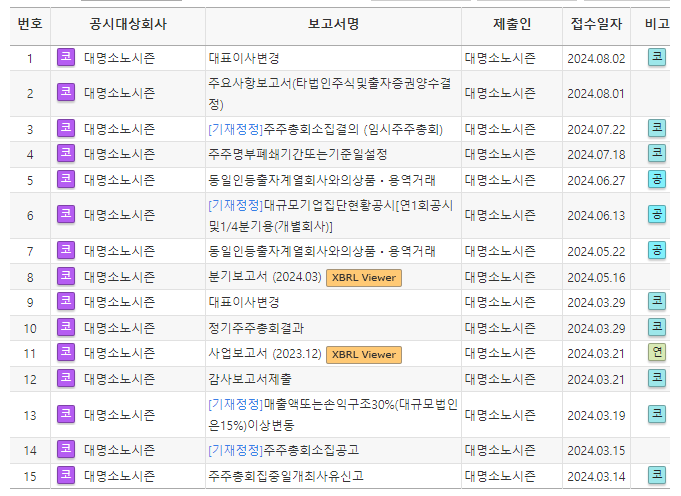Click the 접수일자 column header
Image resolution: width=681 pixels, height=496 pixels.
pos(596,23)
